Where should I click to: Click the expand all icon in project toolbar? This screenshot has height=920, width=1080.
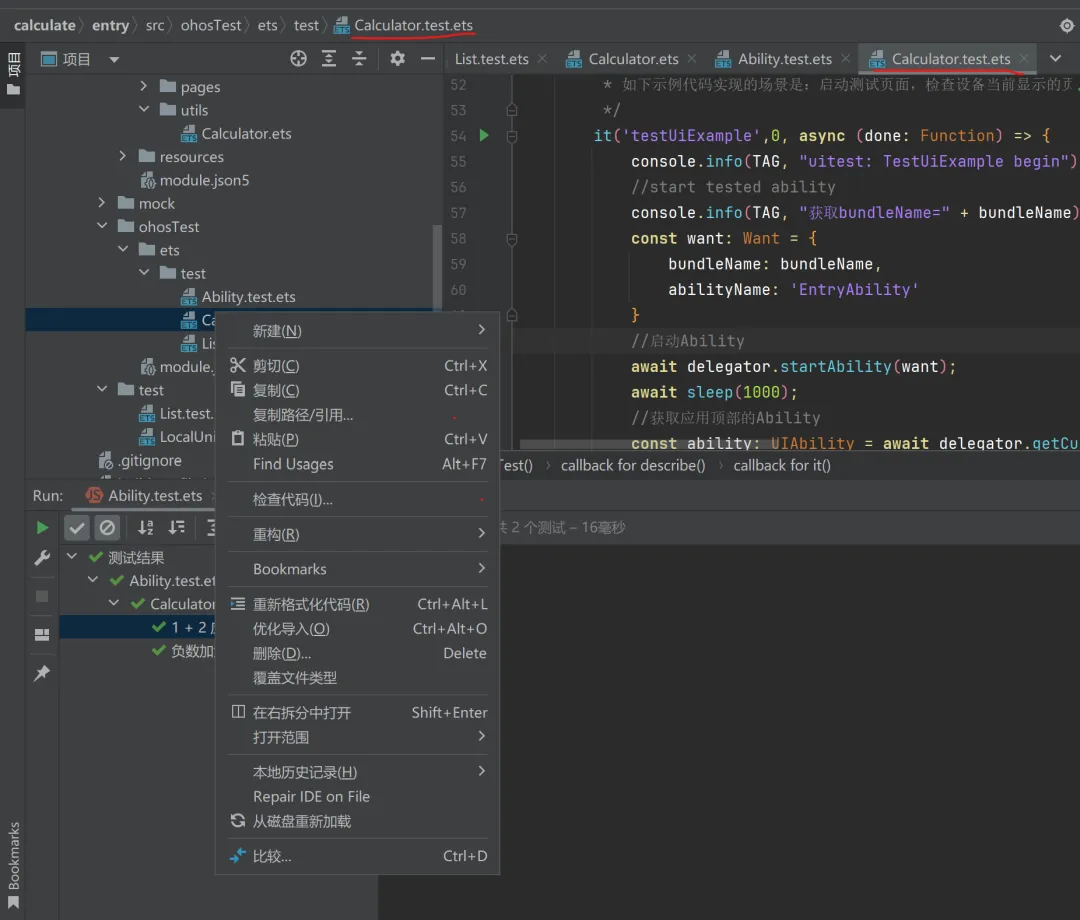(329, 59)
